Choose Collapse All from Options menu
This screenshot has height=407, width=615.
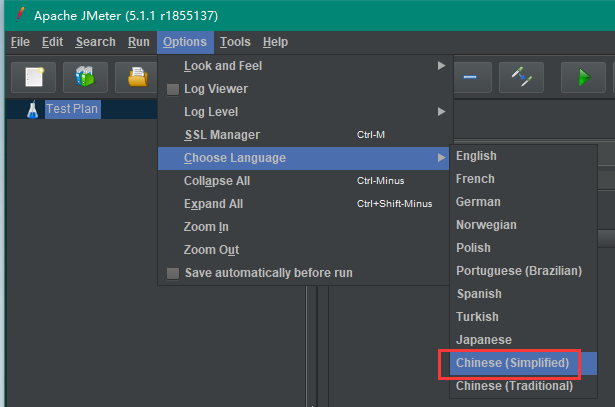point(303,181)
